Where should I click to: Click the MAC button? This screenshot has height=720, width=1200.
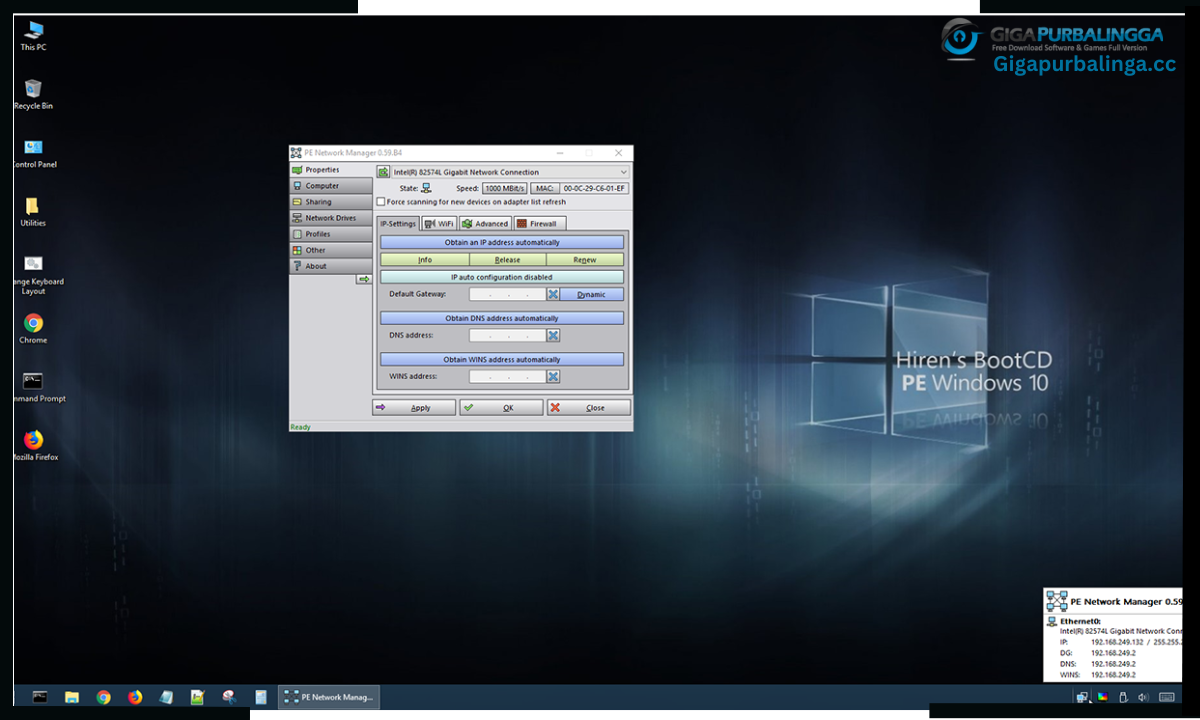tap(544, 188)
